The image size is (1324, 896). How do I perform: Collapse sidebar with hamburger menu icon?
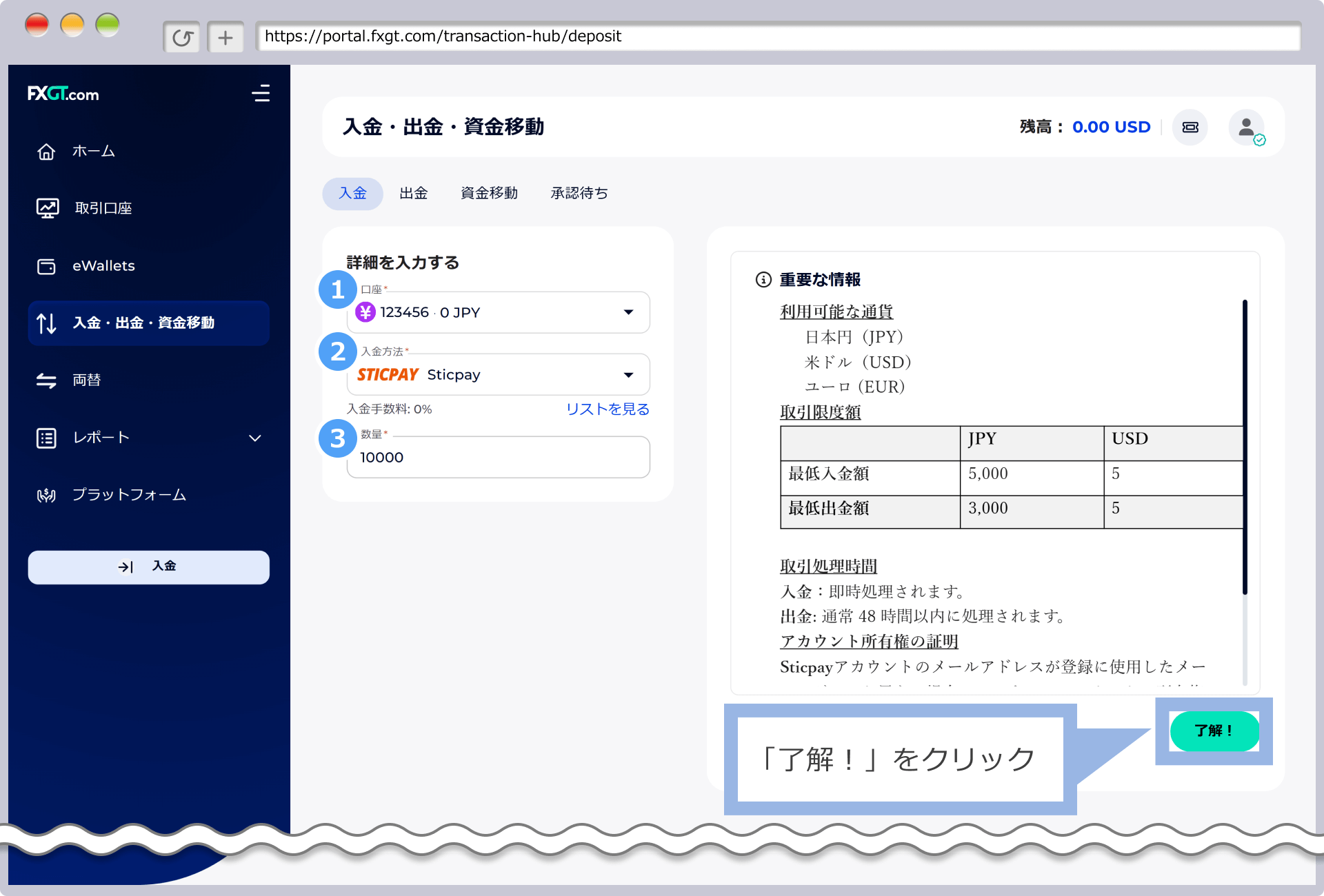(261, 93)
